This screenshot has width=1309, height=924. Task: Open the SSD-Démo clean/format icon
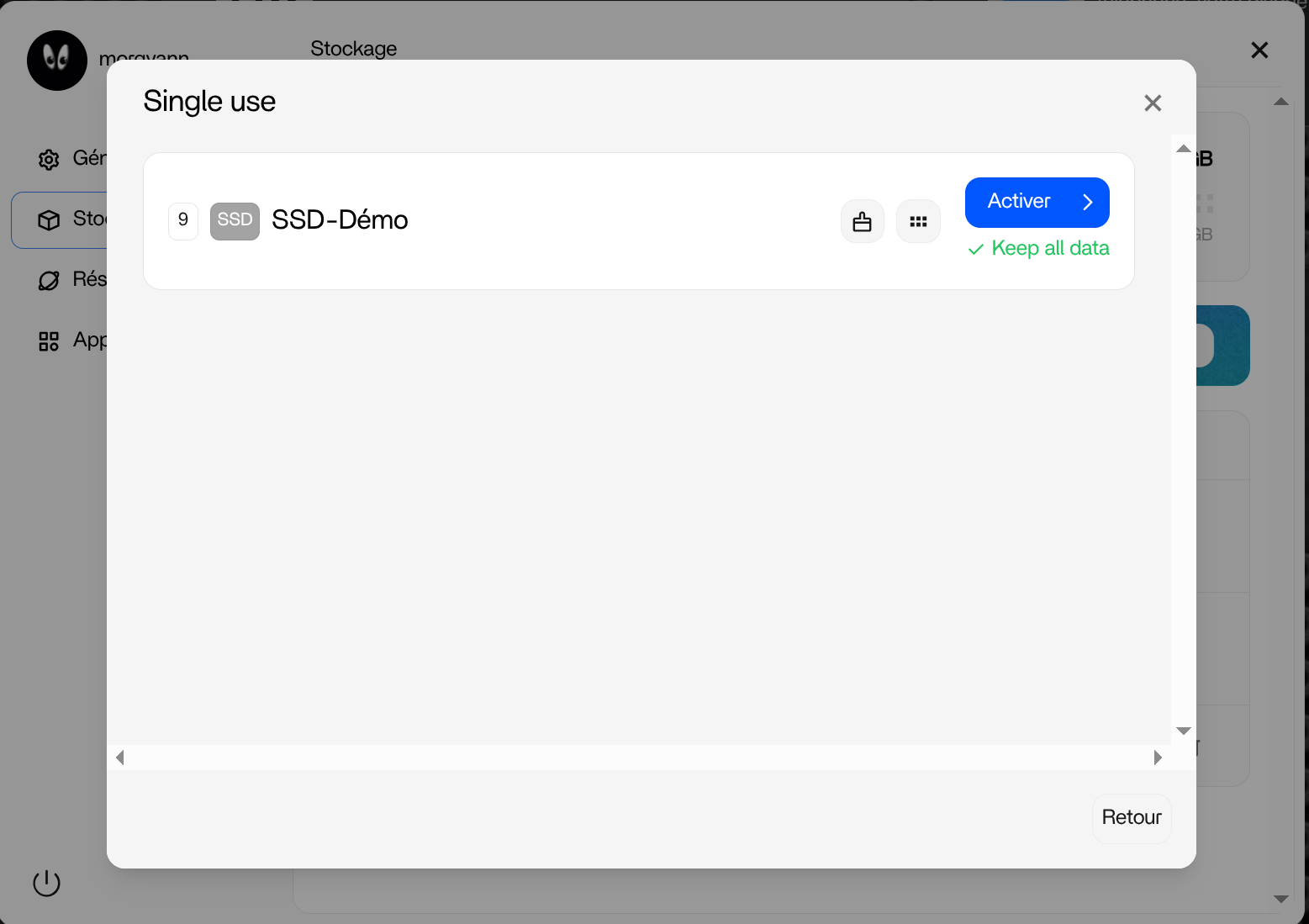pos(863,222)
